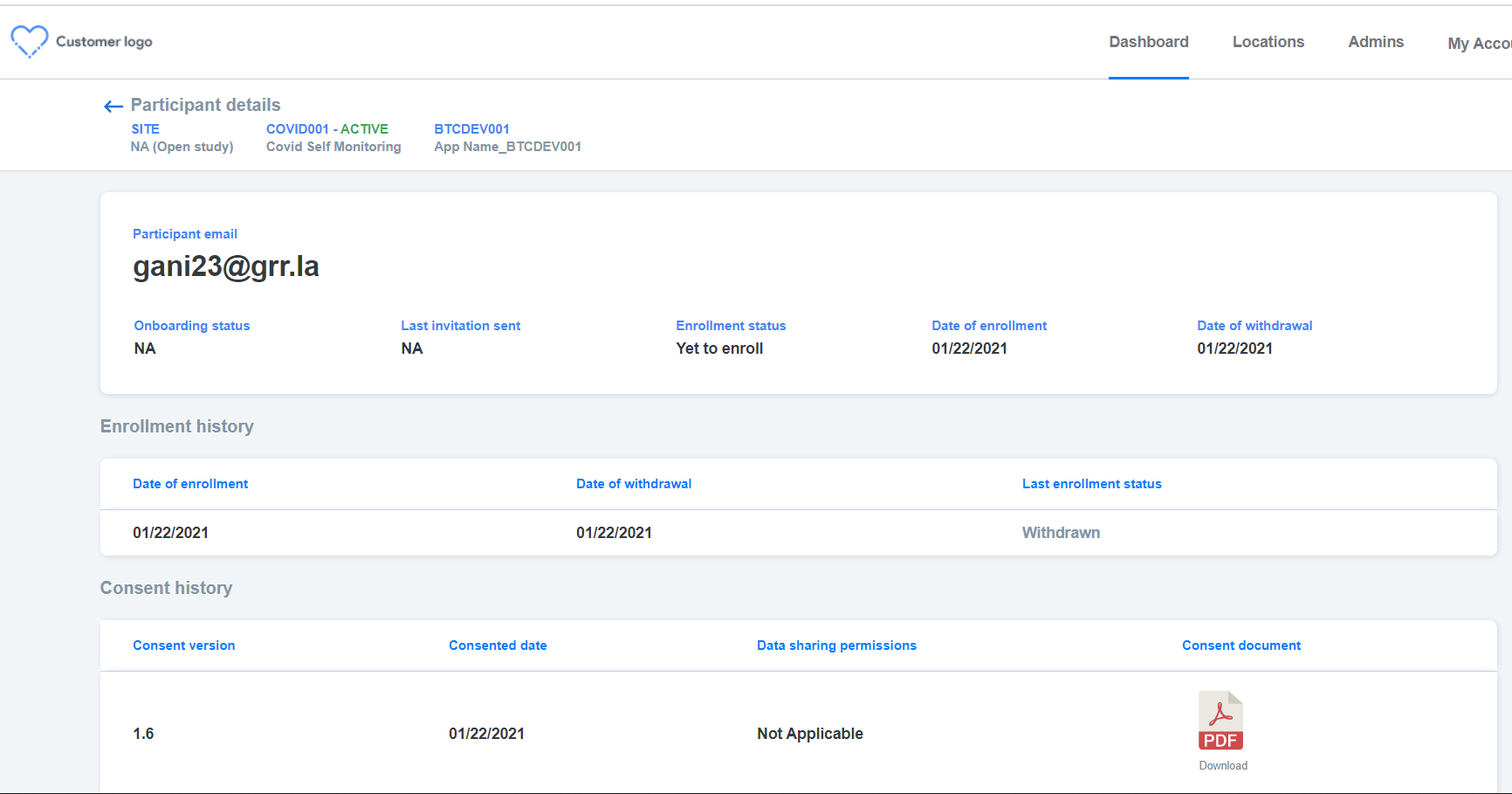Click the Consented date header in Consent history

pos(498,645)
